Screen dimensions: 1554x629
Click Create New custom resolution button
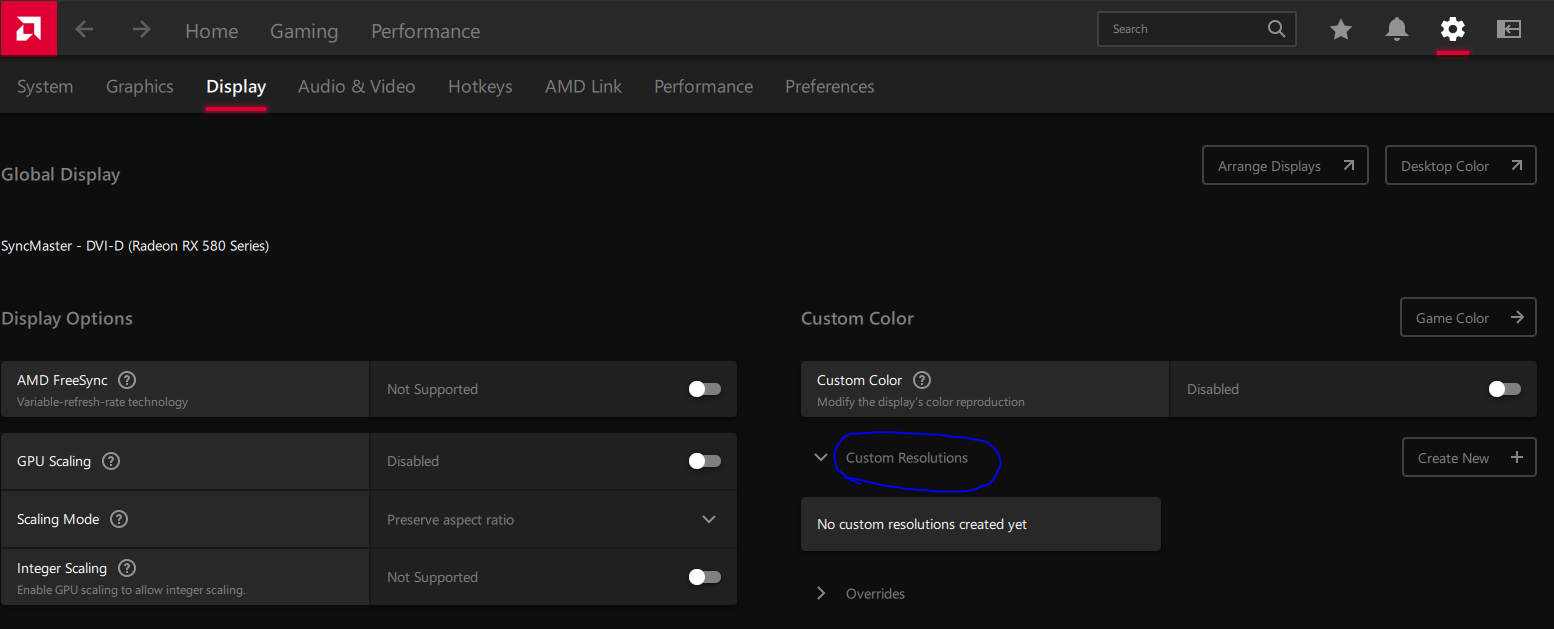pos(1468,458)
